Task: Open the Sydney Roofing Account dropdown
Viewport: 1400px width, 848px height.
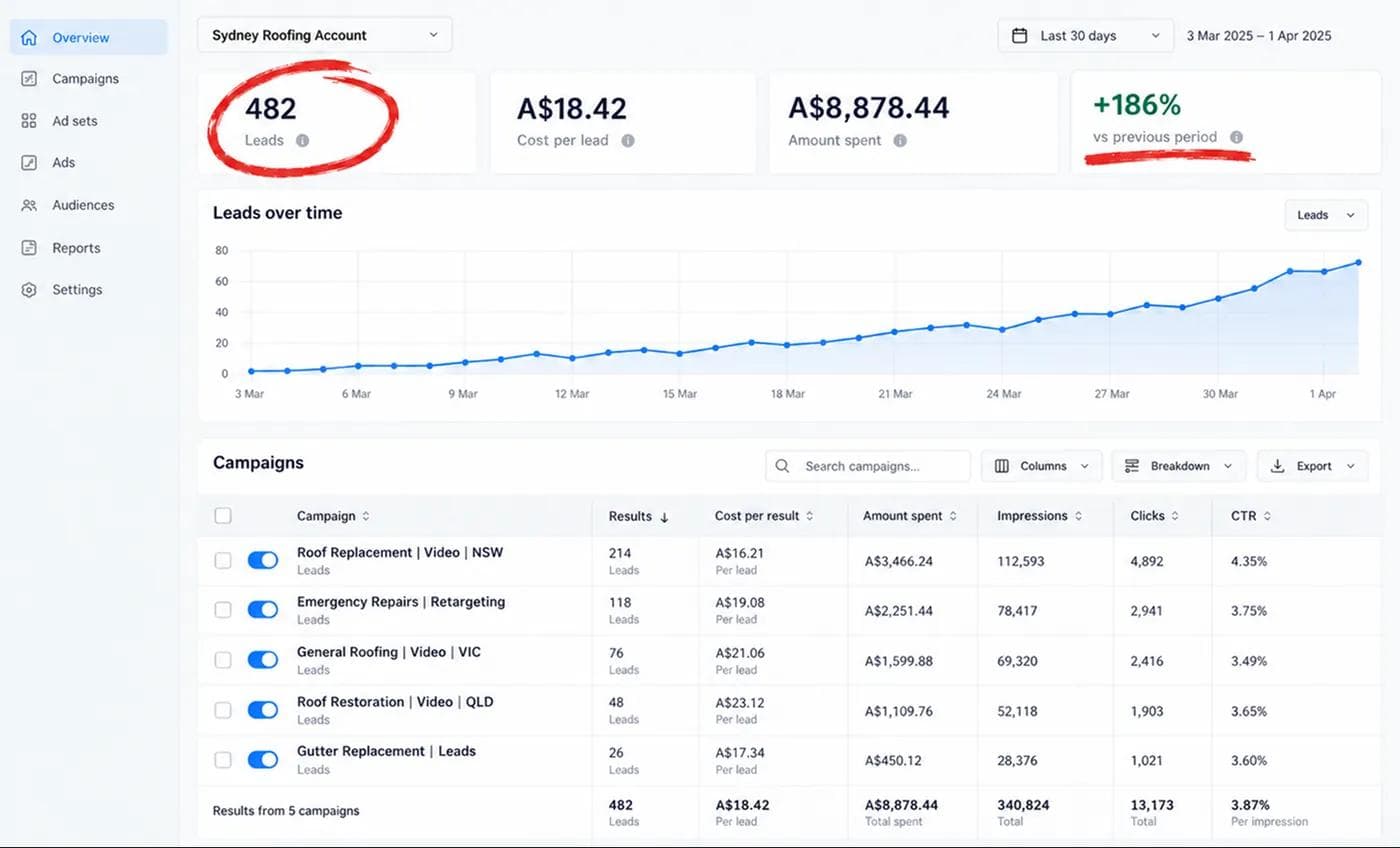Action: pos(325,35)
